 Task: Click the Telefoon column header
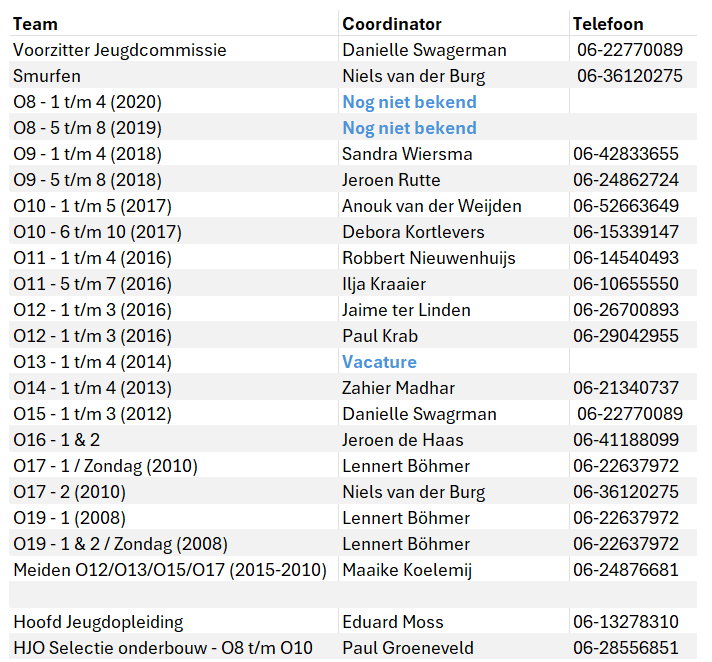(x=608, y=24)
